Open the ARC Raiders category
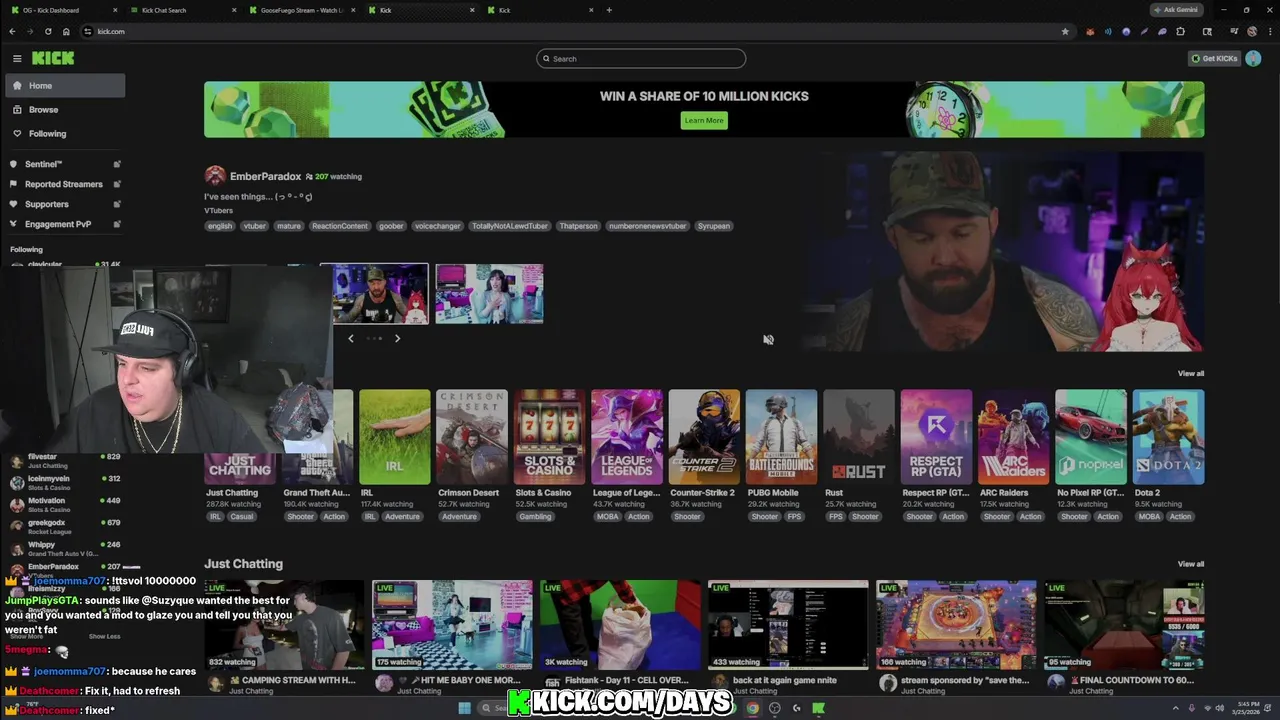Image resolution: width=1280 pixels, height=720 pixels. [1013, 437]
